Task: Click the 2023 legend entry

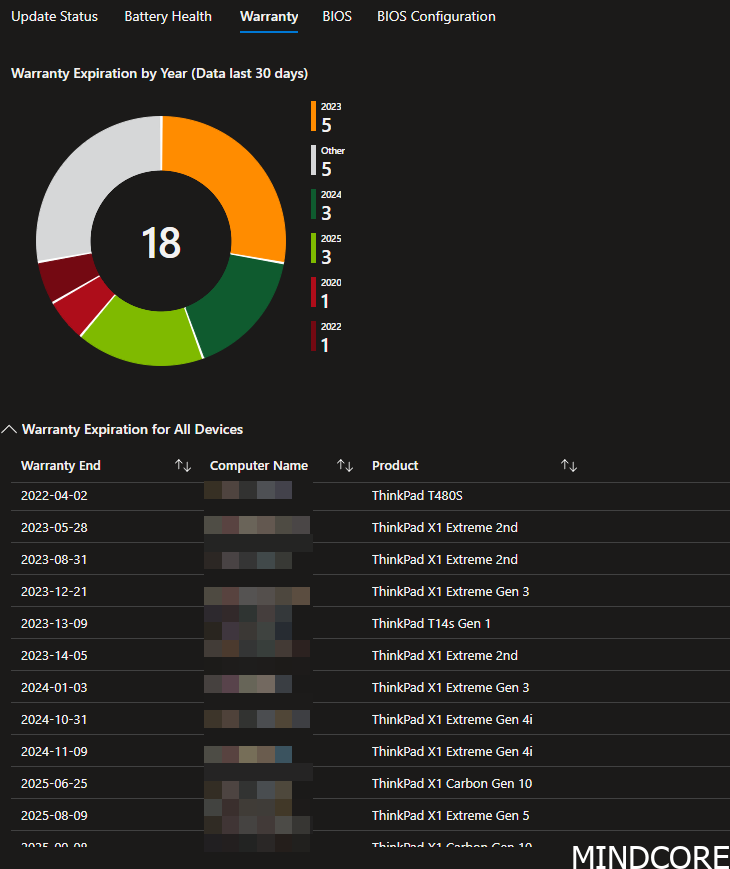Action: click(327, 117)
